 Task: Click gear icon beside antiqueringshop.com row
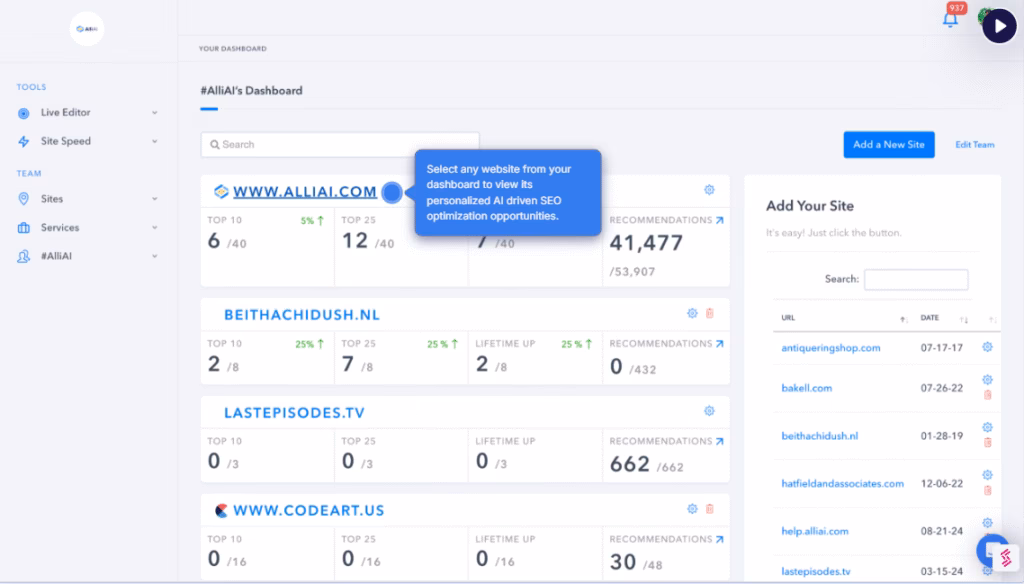987,347
